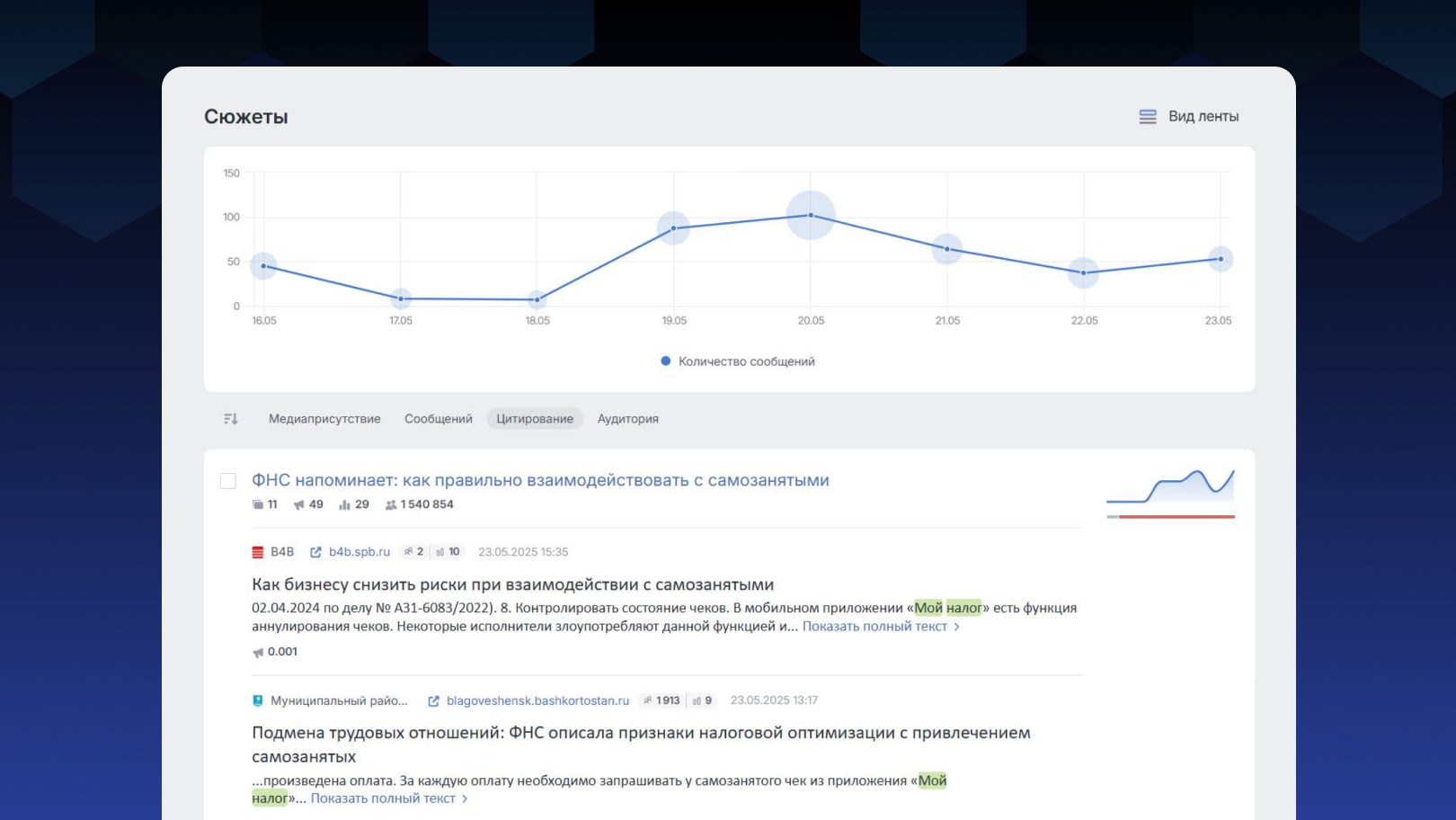The width and height of the screenshot is (1456, 820).
Task: Click the municipal district source logo
Action: [x=258, y=701]
